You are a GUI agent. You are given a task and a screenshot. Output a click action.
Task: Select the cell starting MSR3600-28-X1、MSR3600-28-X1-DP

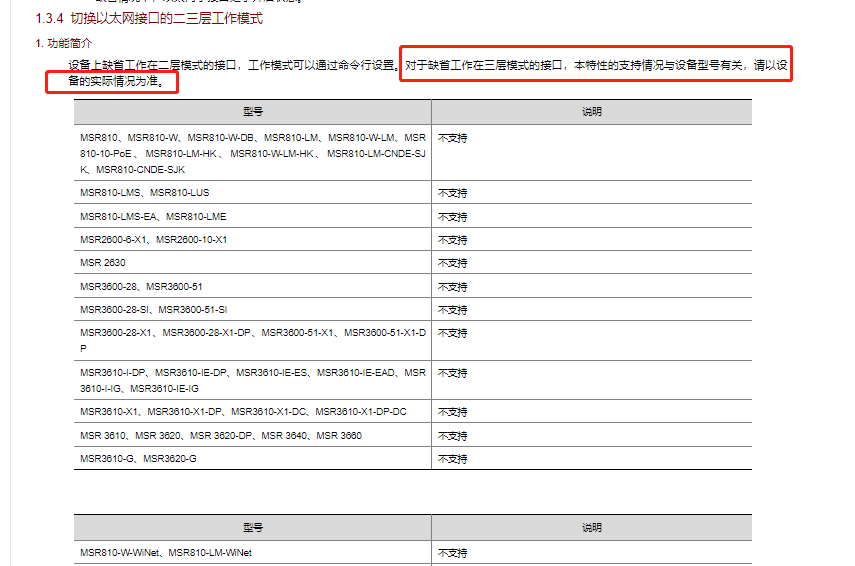253,340
